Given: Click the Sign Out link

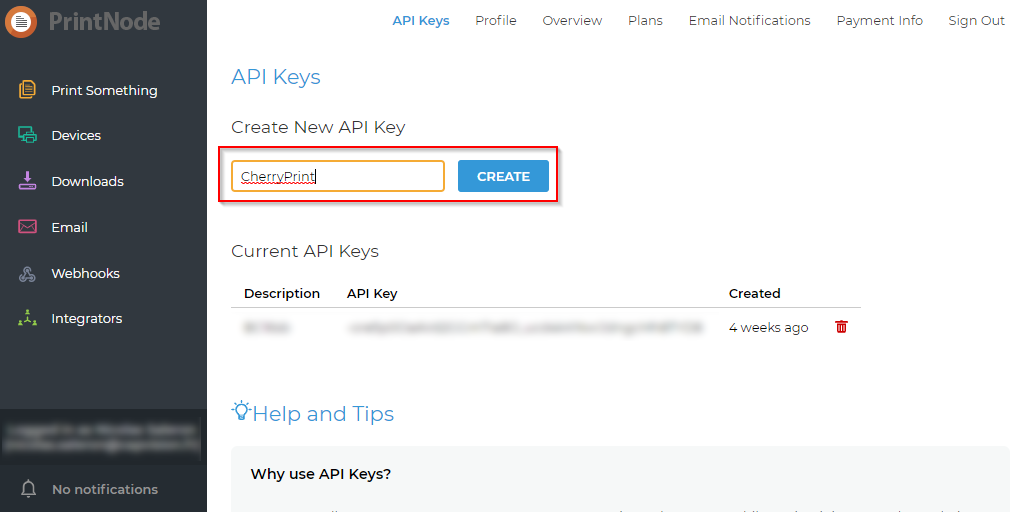Looking at the screenshot, I should [x=976, y=20].
